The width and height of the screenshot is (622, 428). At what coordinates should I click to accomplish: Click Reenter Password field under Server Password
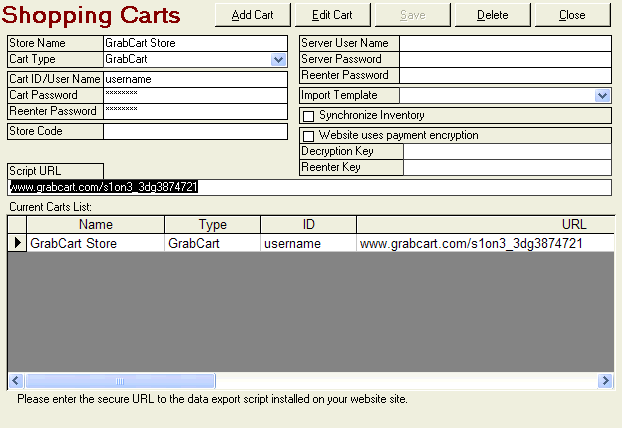click(505, 75)
